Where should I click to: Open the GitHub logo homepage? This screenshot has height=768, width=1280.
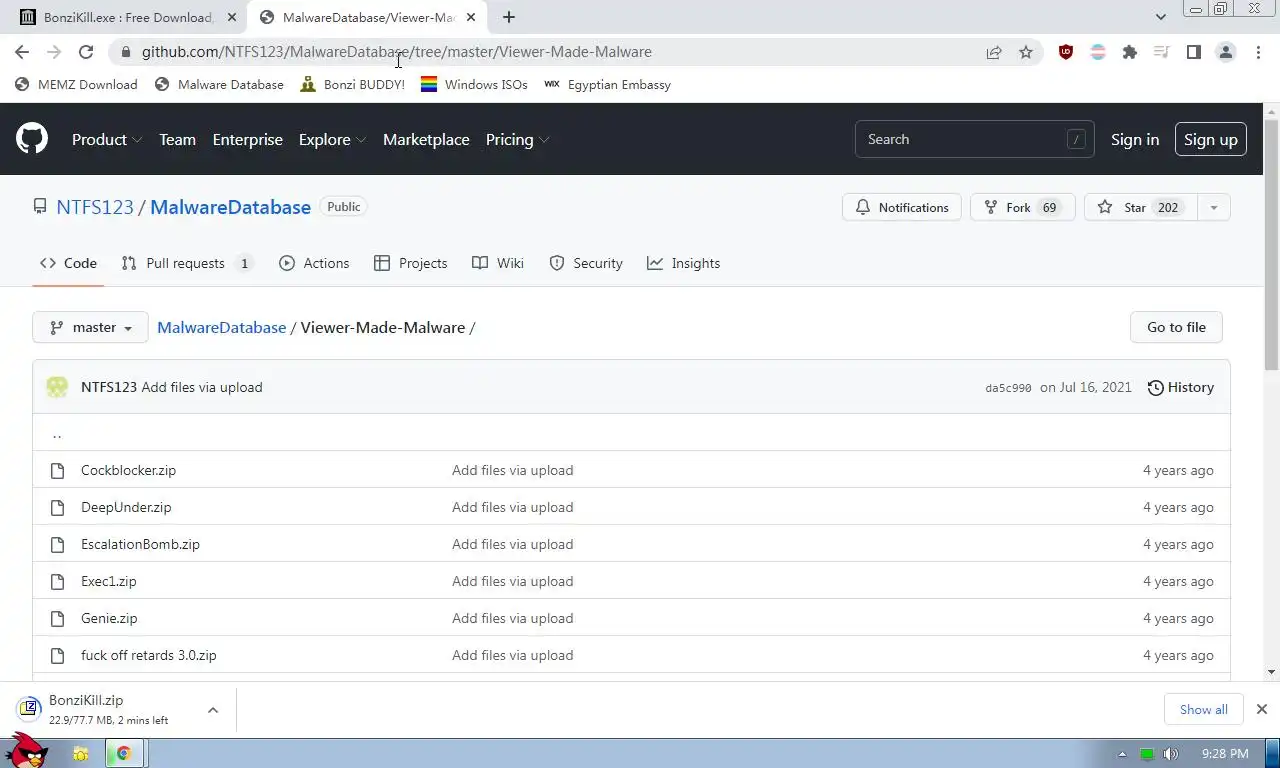(32, 139)
